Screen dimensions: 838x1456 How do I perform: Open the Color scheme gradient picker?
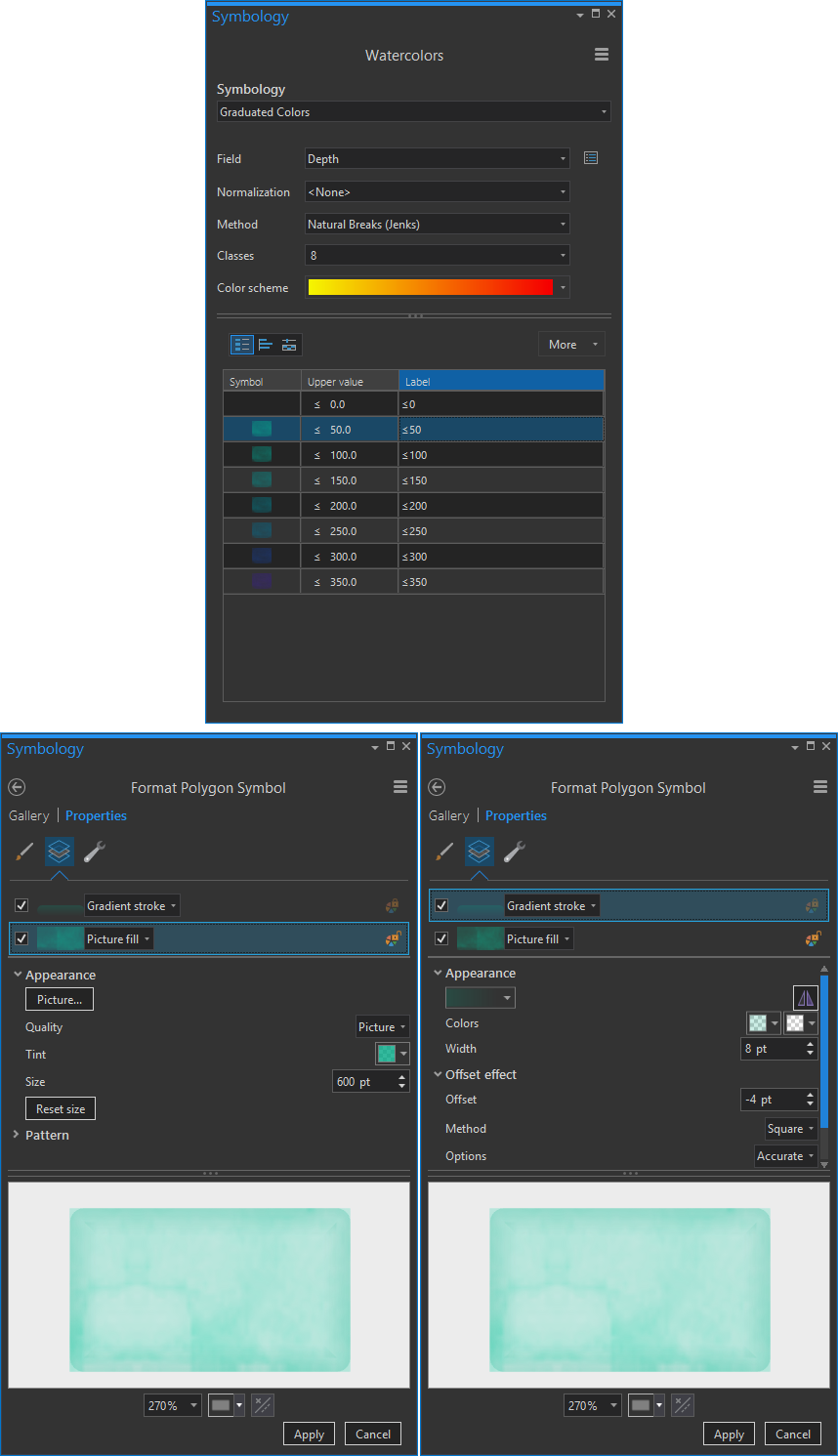[x=438, y=287]
